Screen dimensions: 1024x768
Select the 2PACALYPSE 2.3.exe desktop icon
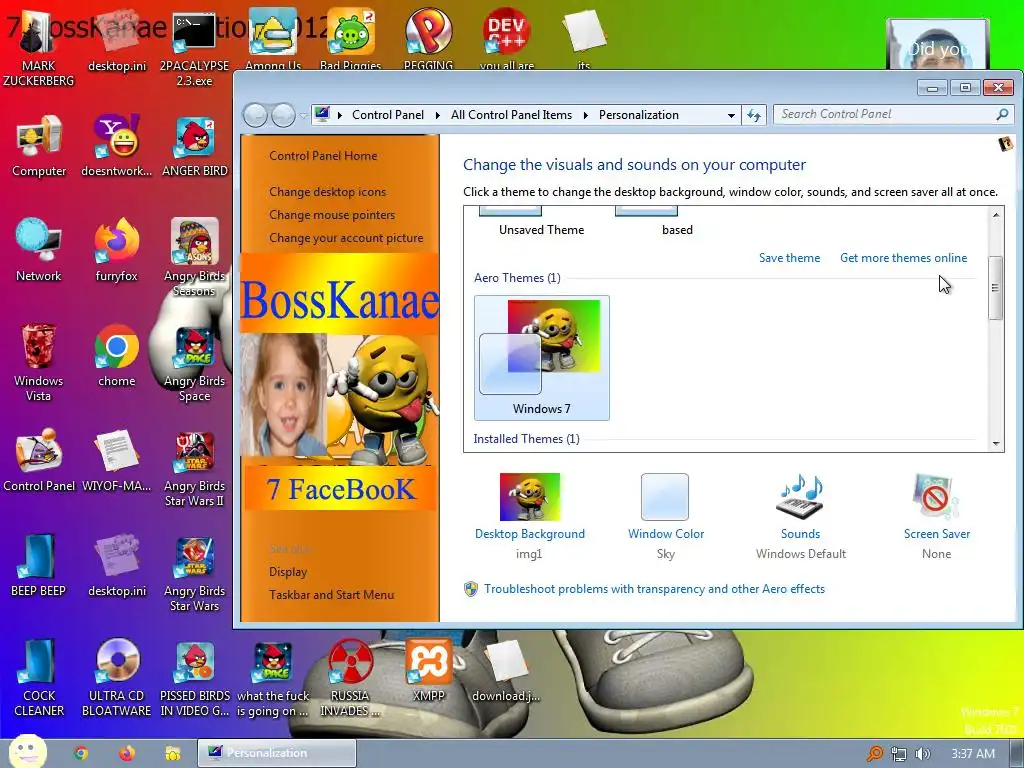195,49
